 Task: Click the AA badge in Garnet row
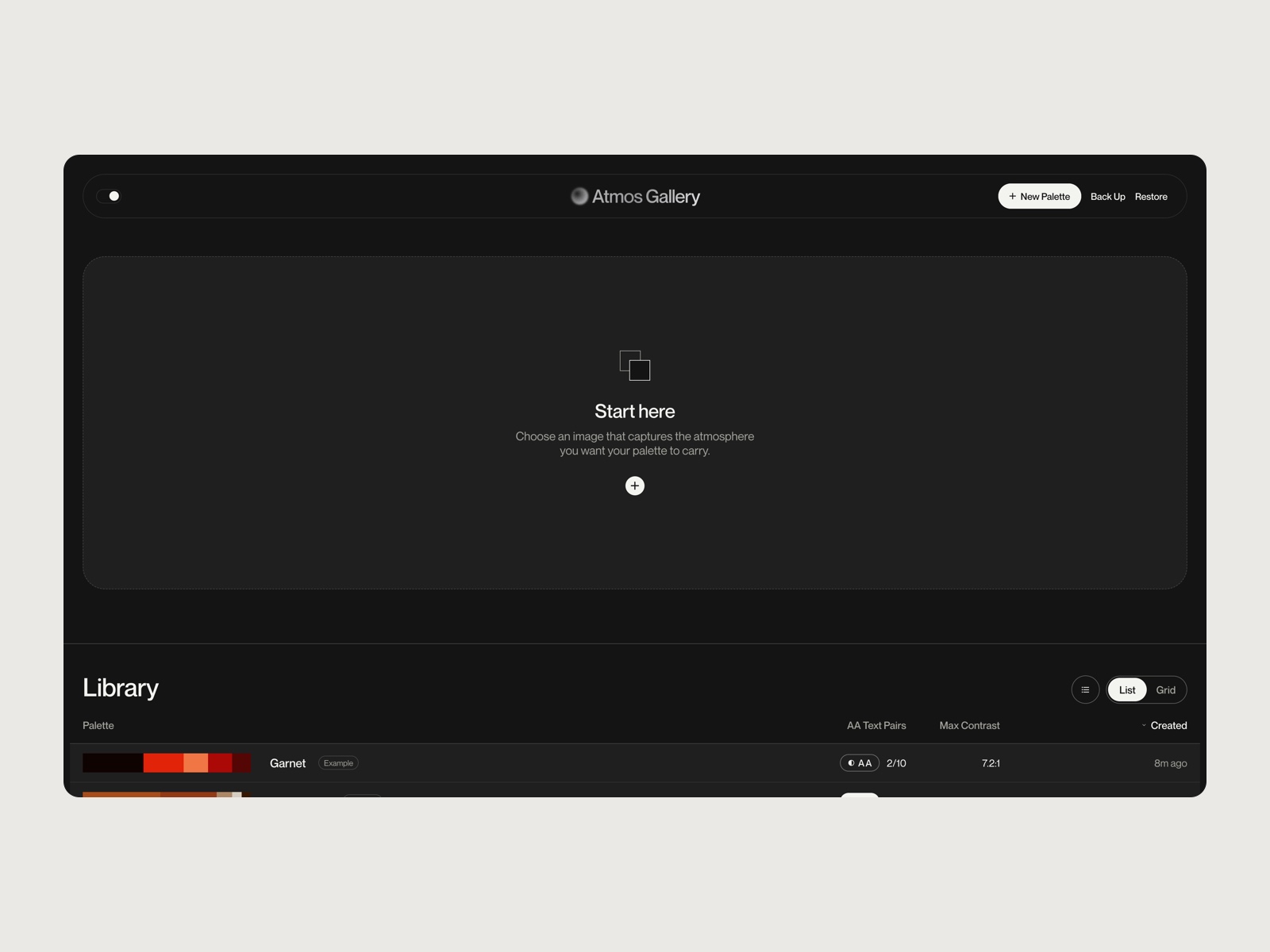[860, 763]
